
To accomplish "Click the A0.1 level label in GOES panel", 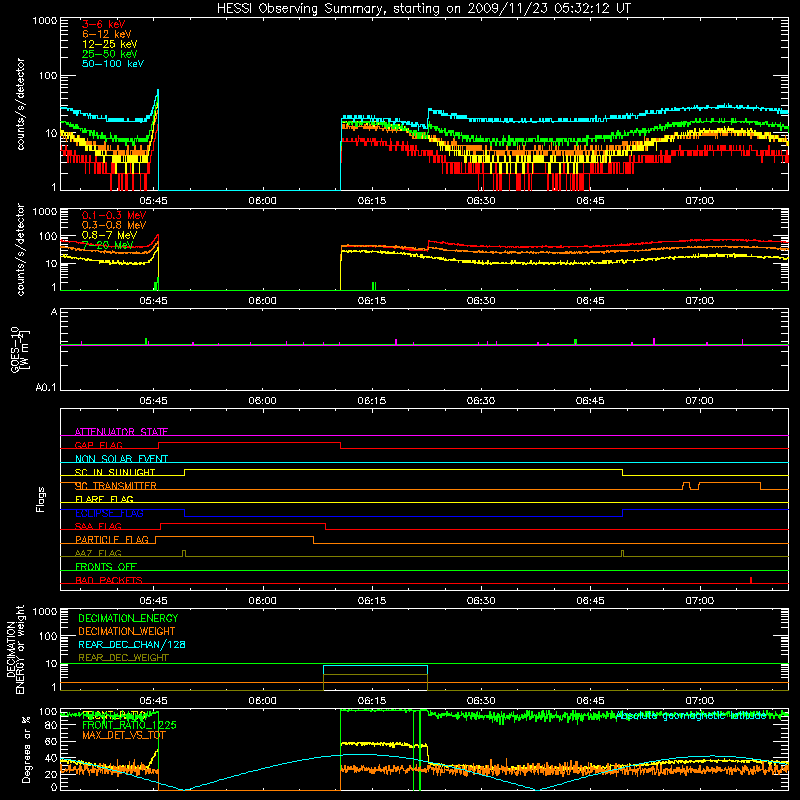I will click(45, 388).
